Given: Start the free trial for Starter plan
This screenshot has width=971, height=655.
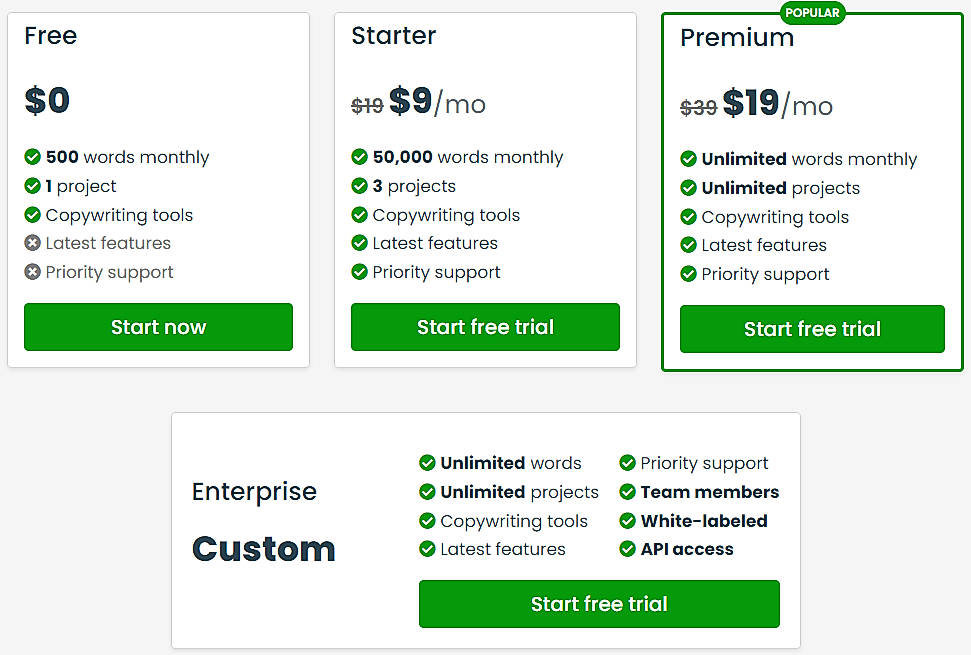Looking at the screenshot, I should (485, 327).
